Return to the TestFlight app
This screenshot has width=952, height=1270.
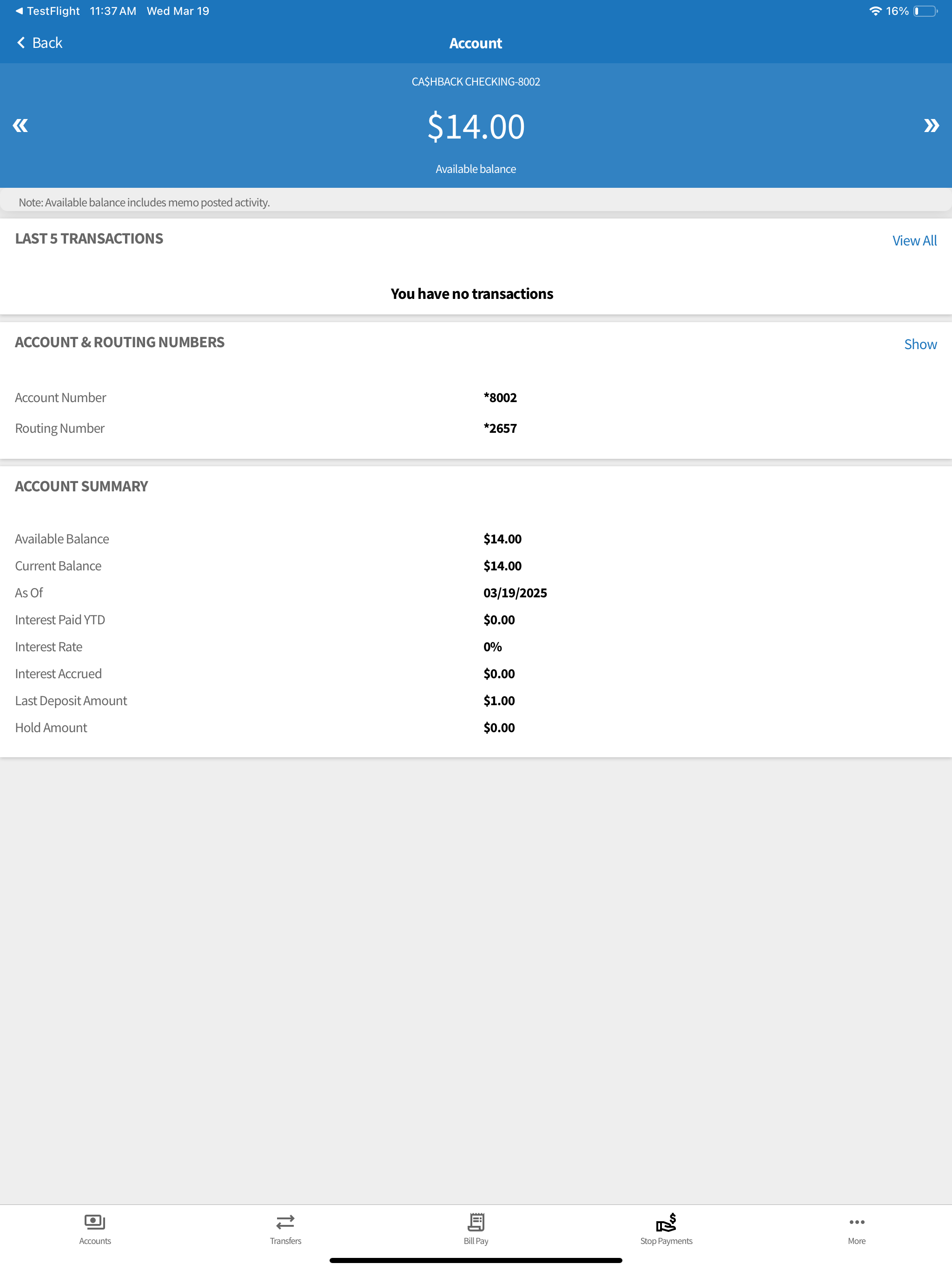(x=47, y=11)
